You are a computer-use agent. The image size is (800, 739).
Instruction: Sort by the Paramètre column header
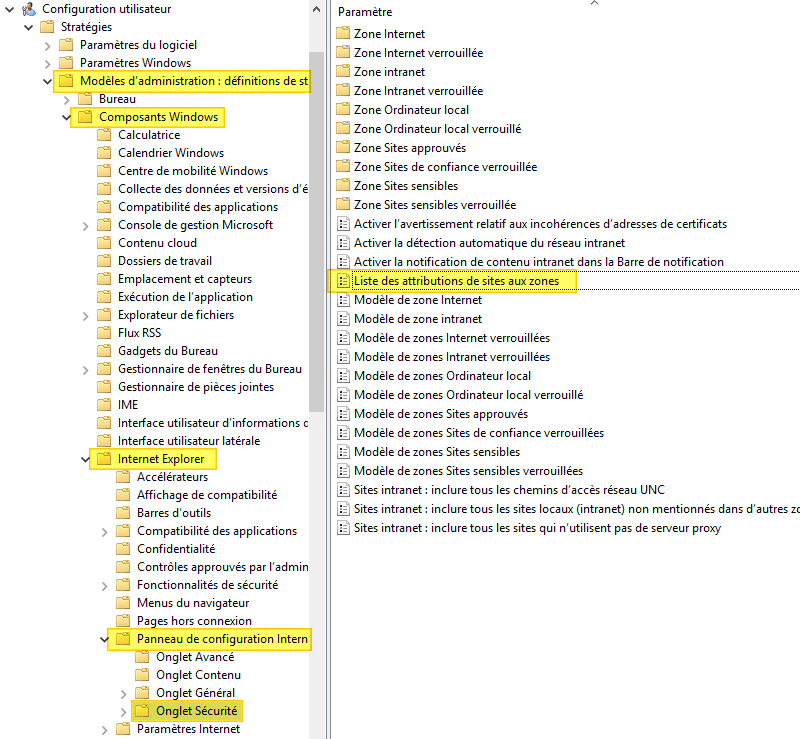365,12
